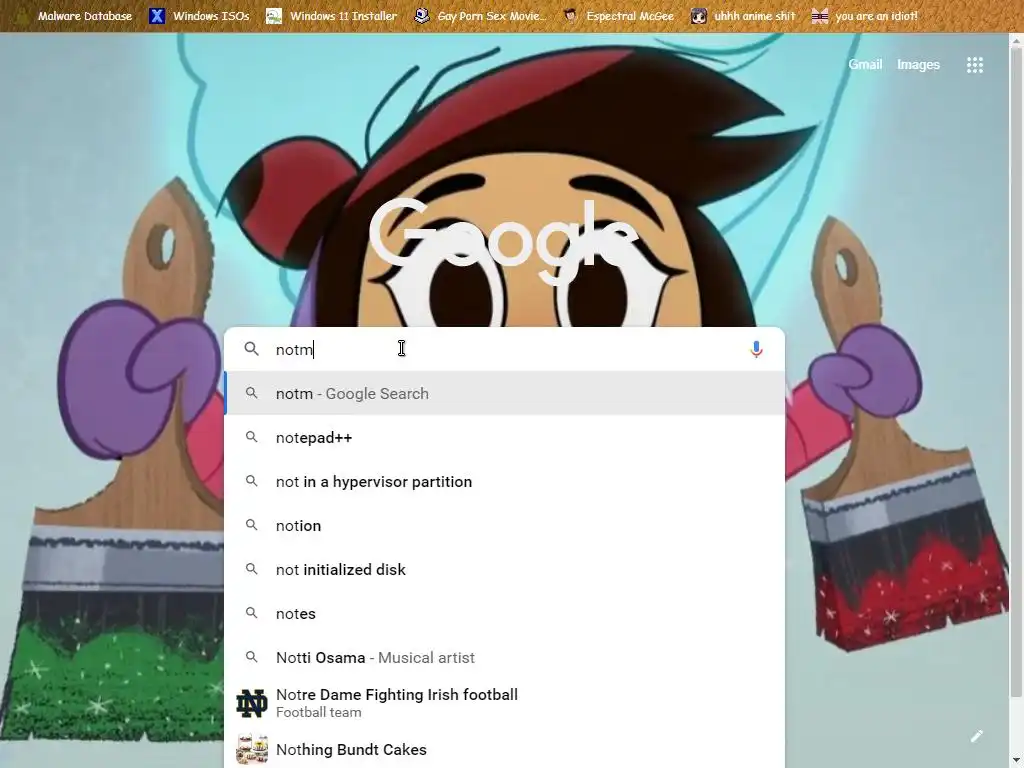Click the scrollbar up arrow
This screenshot has height=768, width=1024.
click(x=1017, y=40)
